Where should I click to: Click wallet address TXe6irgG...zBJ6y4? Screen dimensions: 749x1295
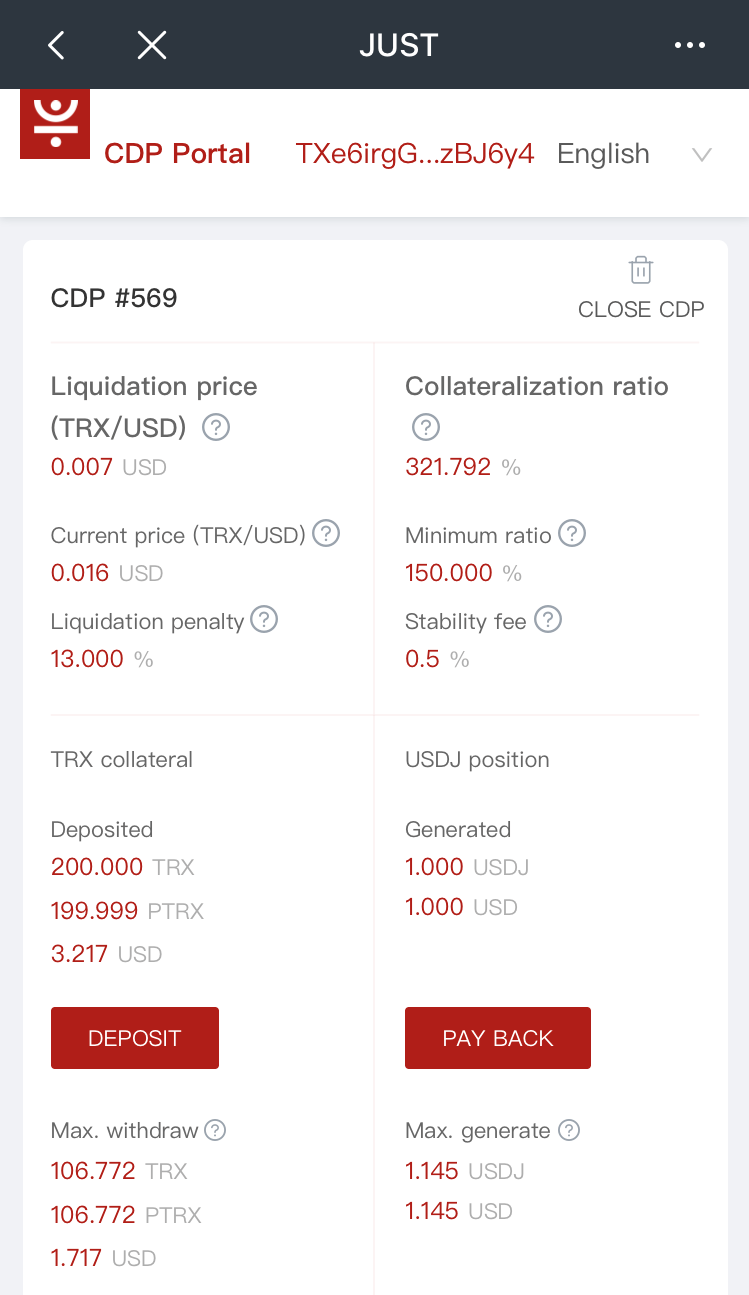point(415,154)
